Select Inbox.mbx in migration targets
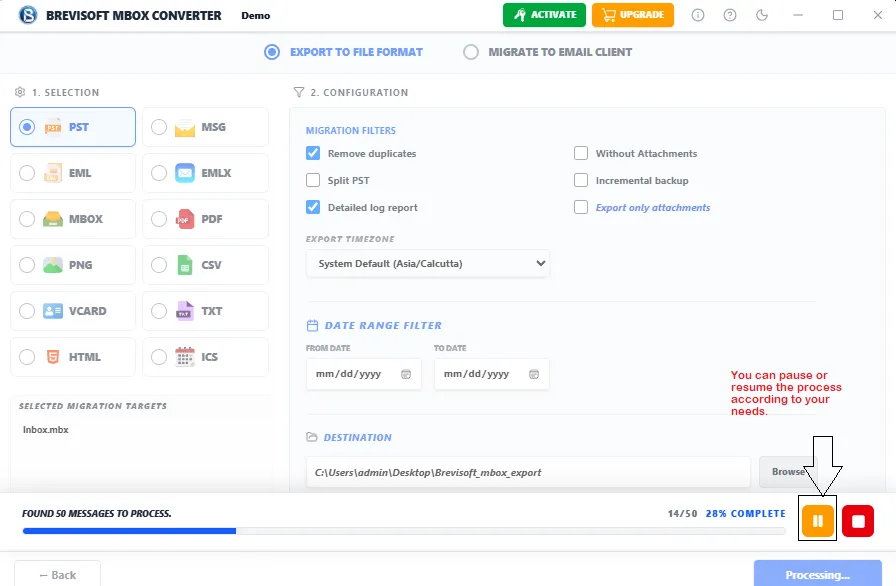Image resolution: width=896 pixels, height=586 pixels. [45, 430]
